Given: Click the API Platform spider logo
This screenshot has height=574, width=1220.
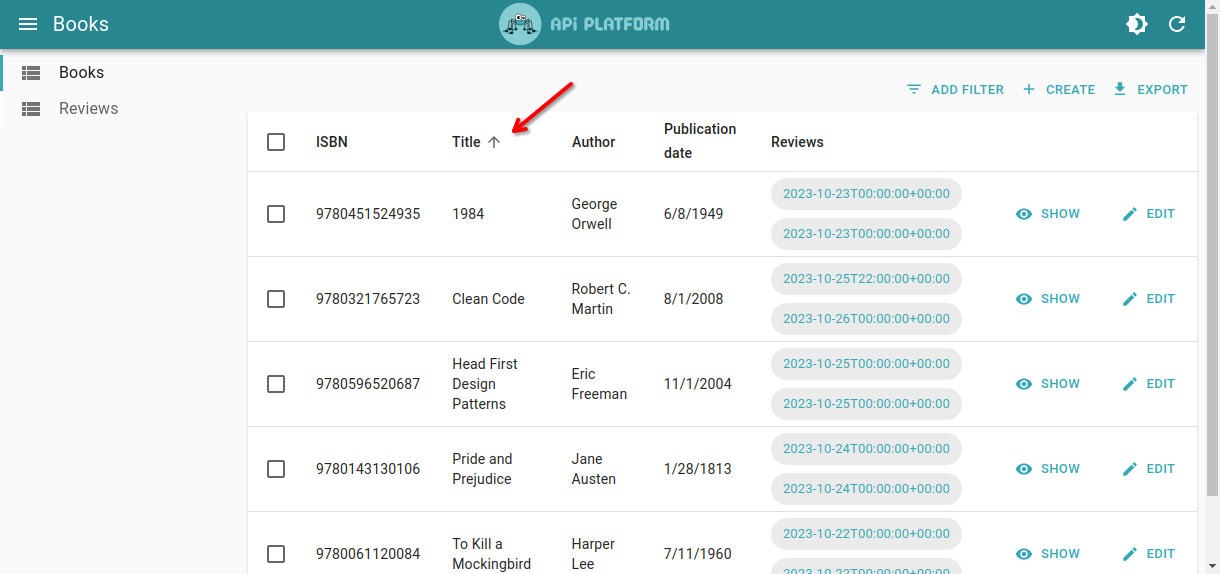Looking at the screenshot, I should [520, 24].
